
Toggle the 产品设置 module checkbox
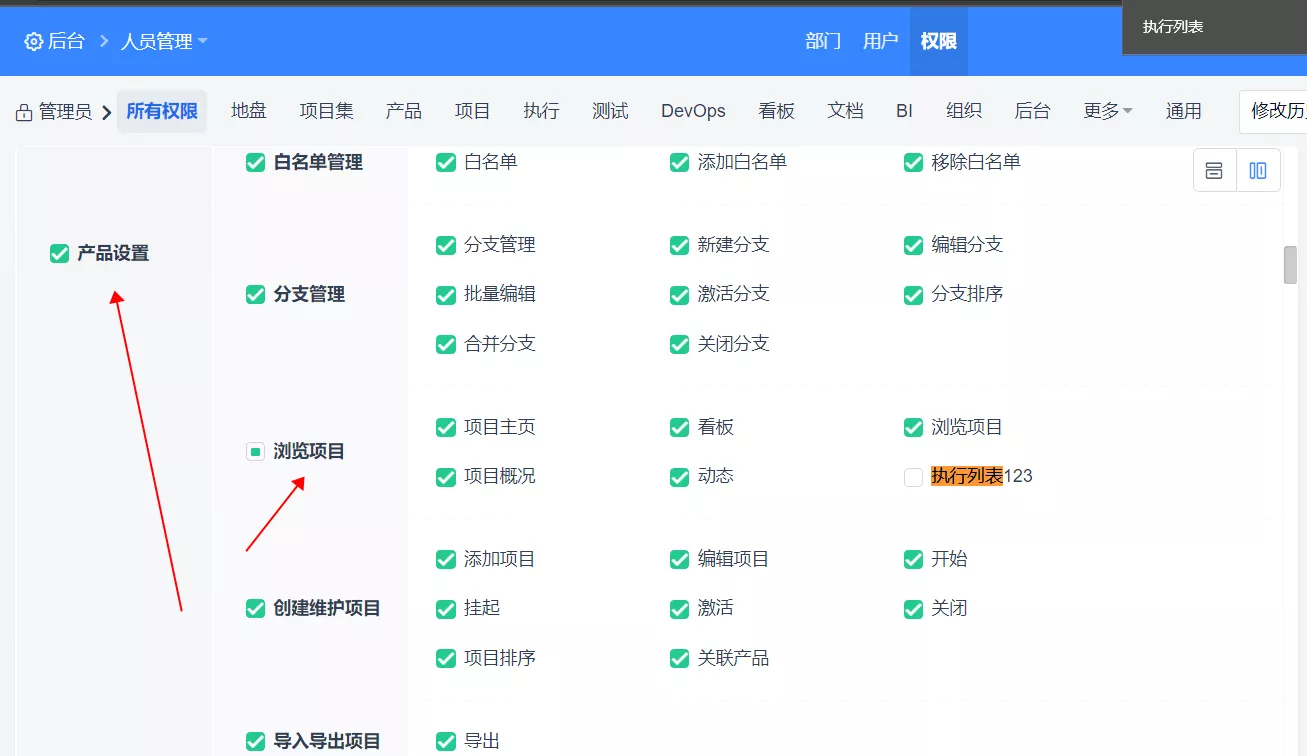(60, 254)
